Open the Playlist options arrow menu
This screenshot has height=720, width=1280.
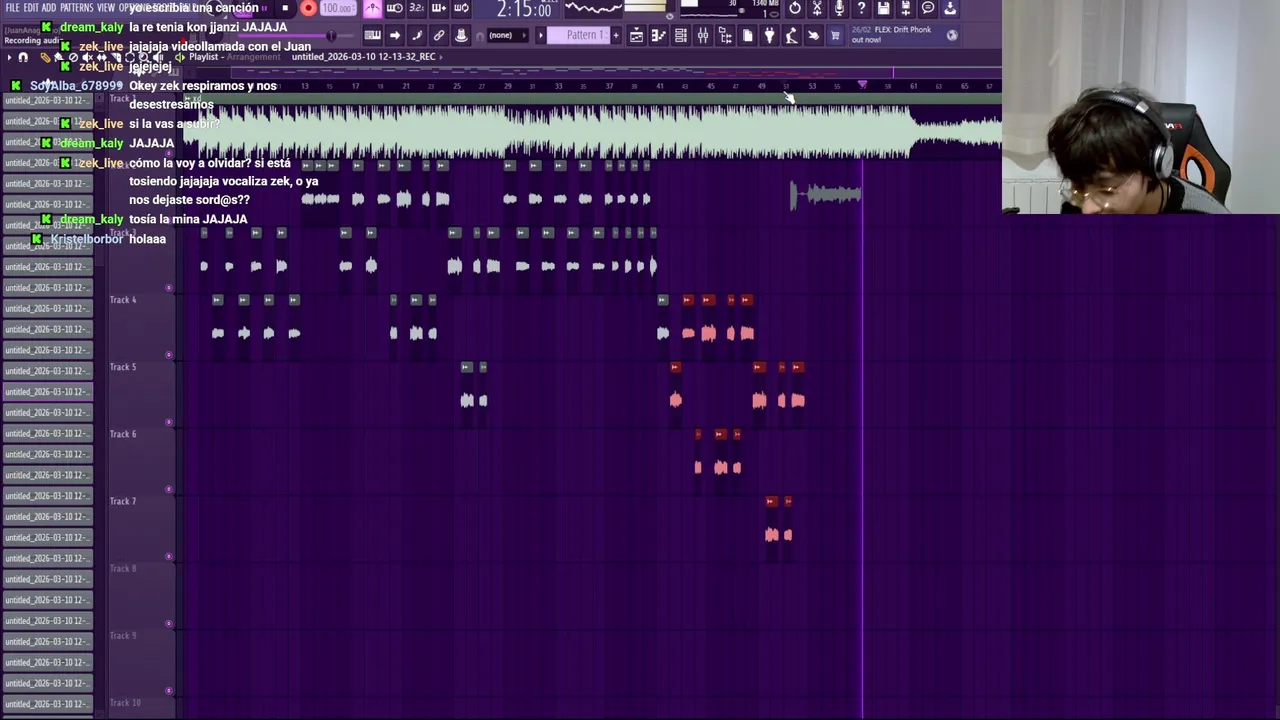point(9,58)
